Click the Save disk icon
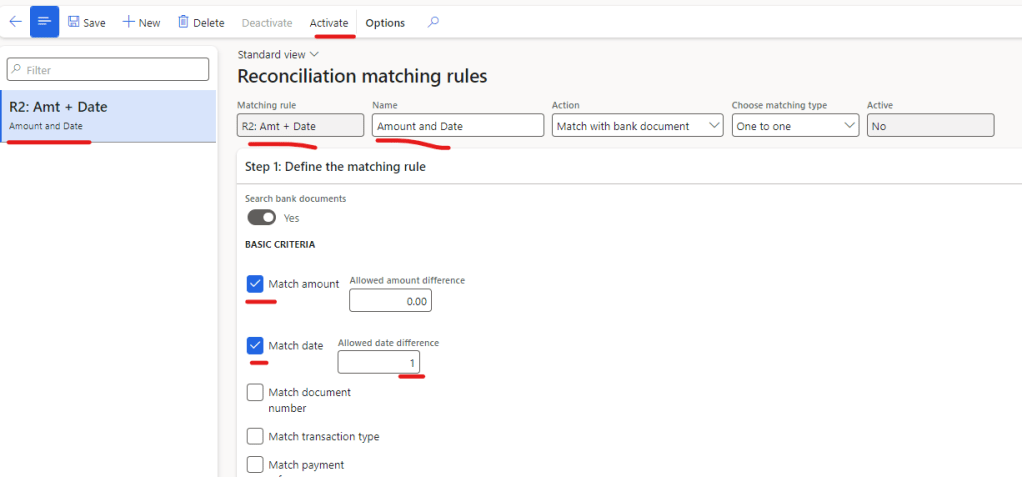The image size is (1022, 477). (75, 22)
